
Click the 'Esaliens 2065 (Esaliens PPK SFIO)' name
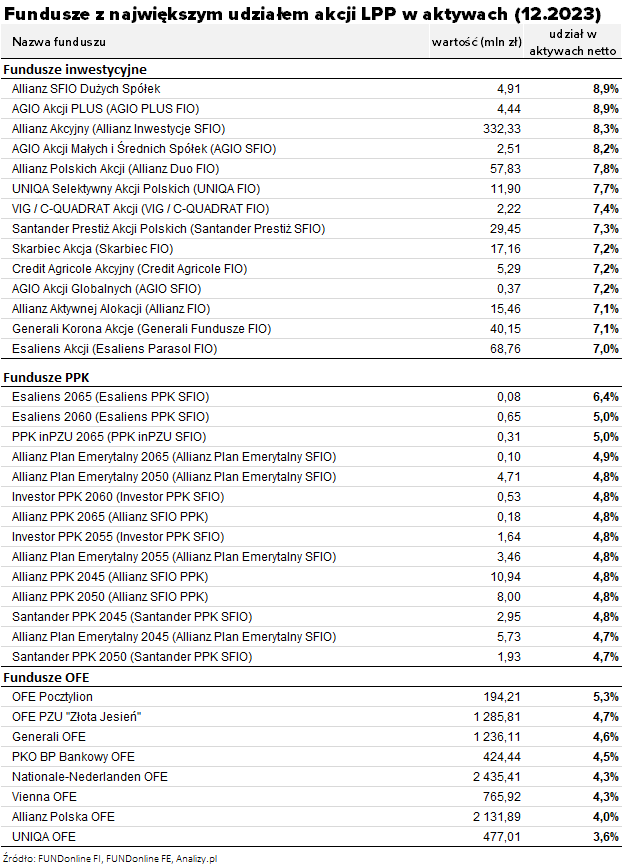pyautogui.click(x=110, y=397)
